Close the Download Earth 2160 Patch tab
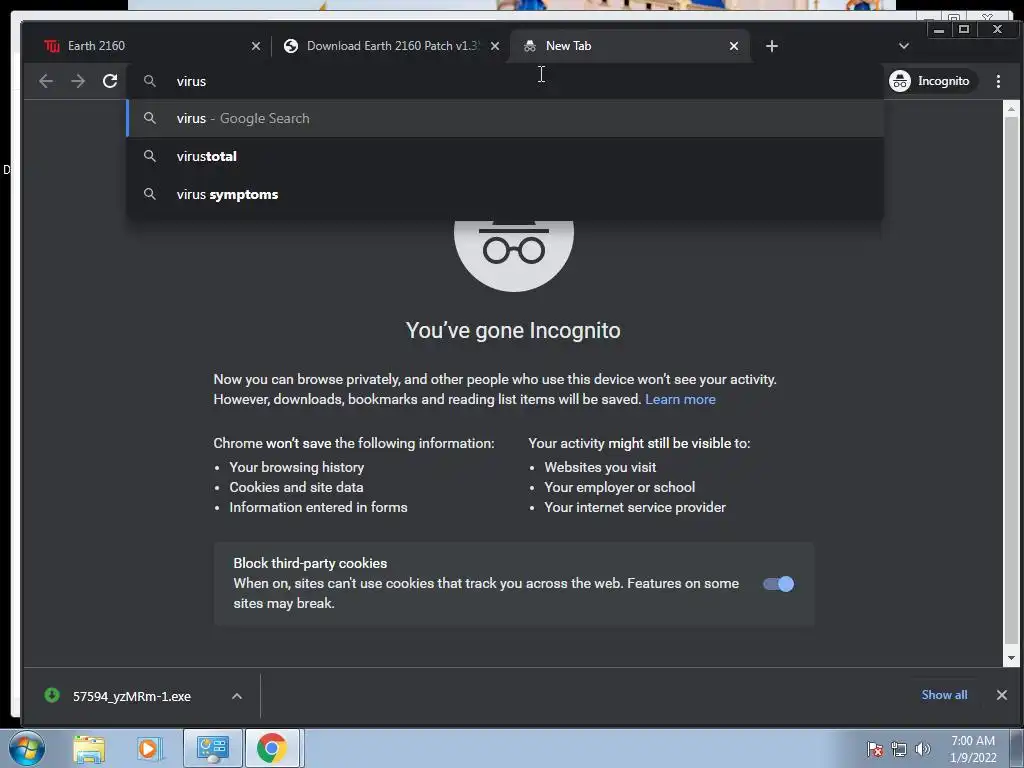Image resolution: width=1024 pixels, height=768 pixels. 495,46
